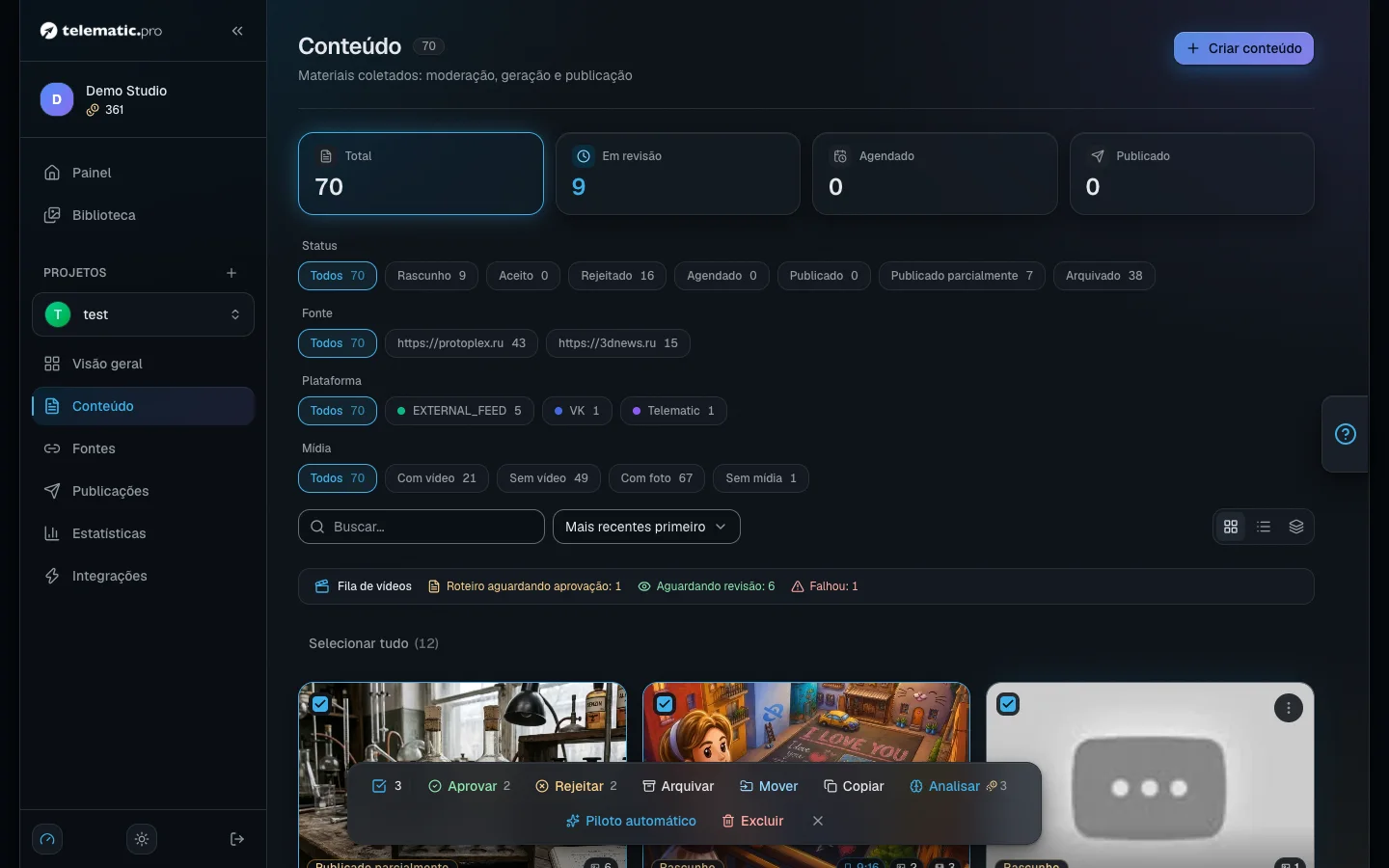Focus the Buscar search field
The width and height of the screenshot is (1389, 868).
pos(422,527)
